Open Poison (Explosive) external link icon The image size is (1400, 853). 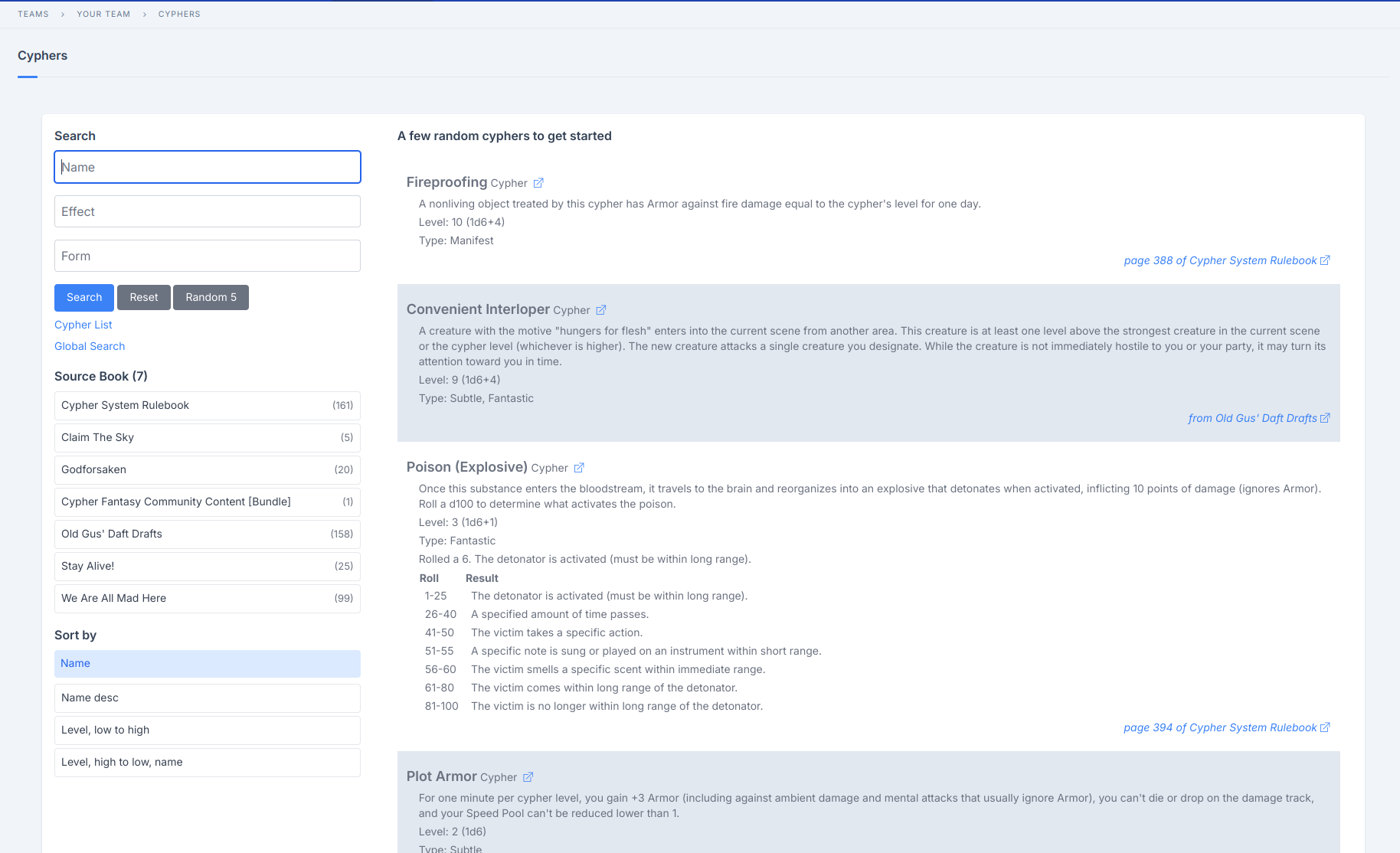pos(579,468)
